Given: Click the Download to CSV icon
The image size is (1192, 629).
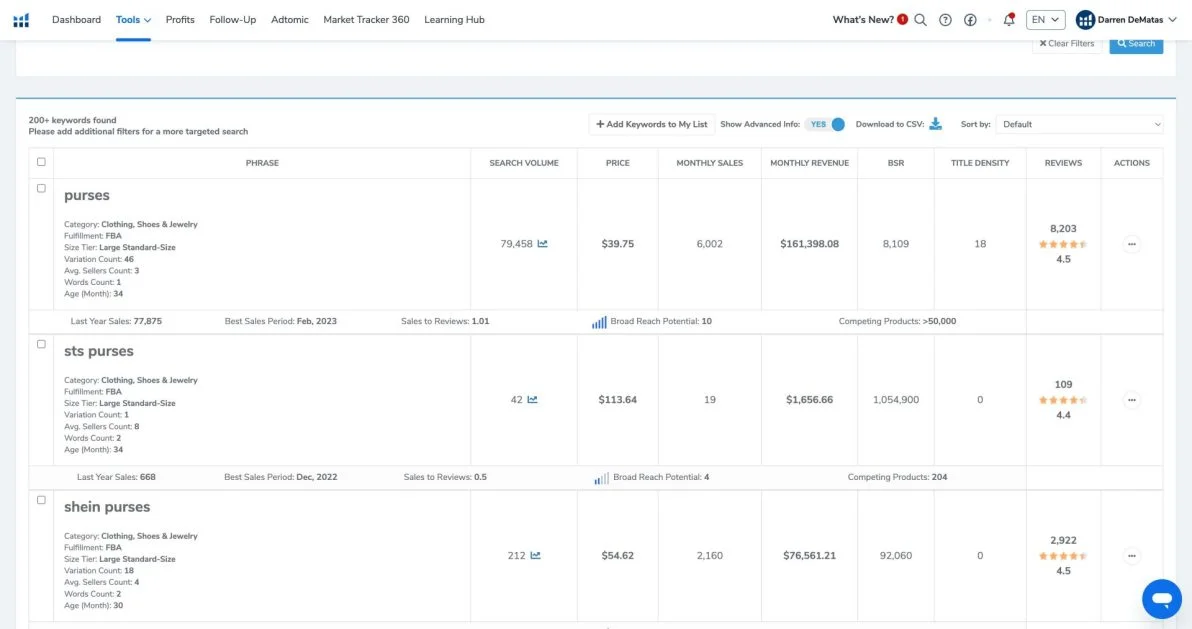Looking at the screenshot, I should [x=936, y=124].
